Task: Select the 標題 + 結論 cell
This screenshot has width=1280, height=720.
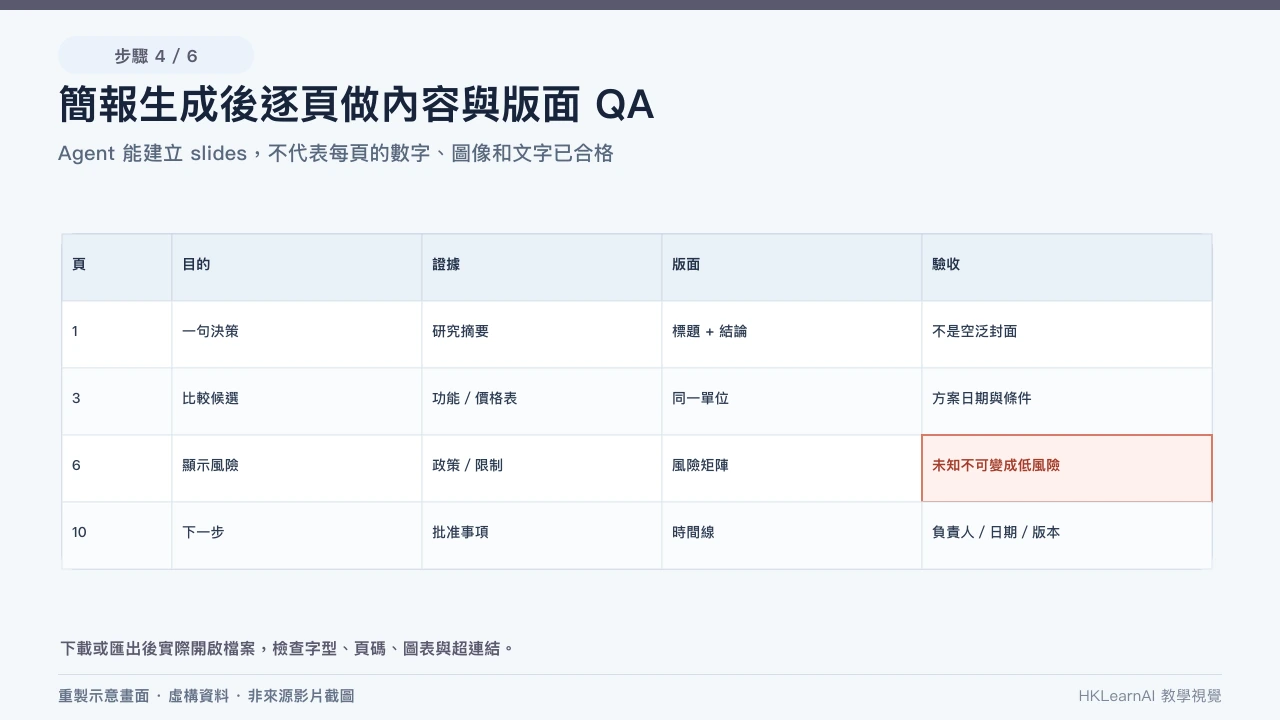Action: pos(792,334)
